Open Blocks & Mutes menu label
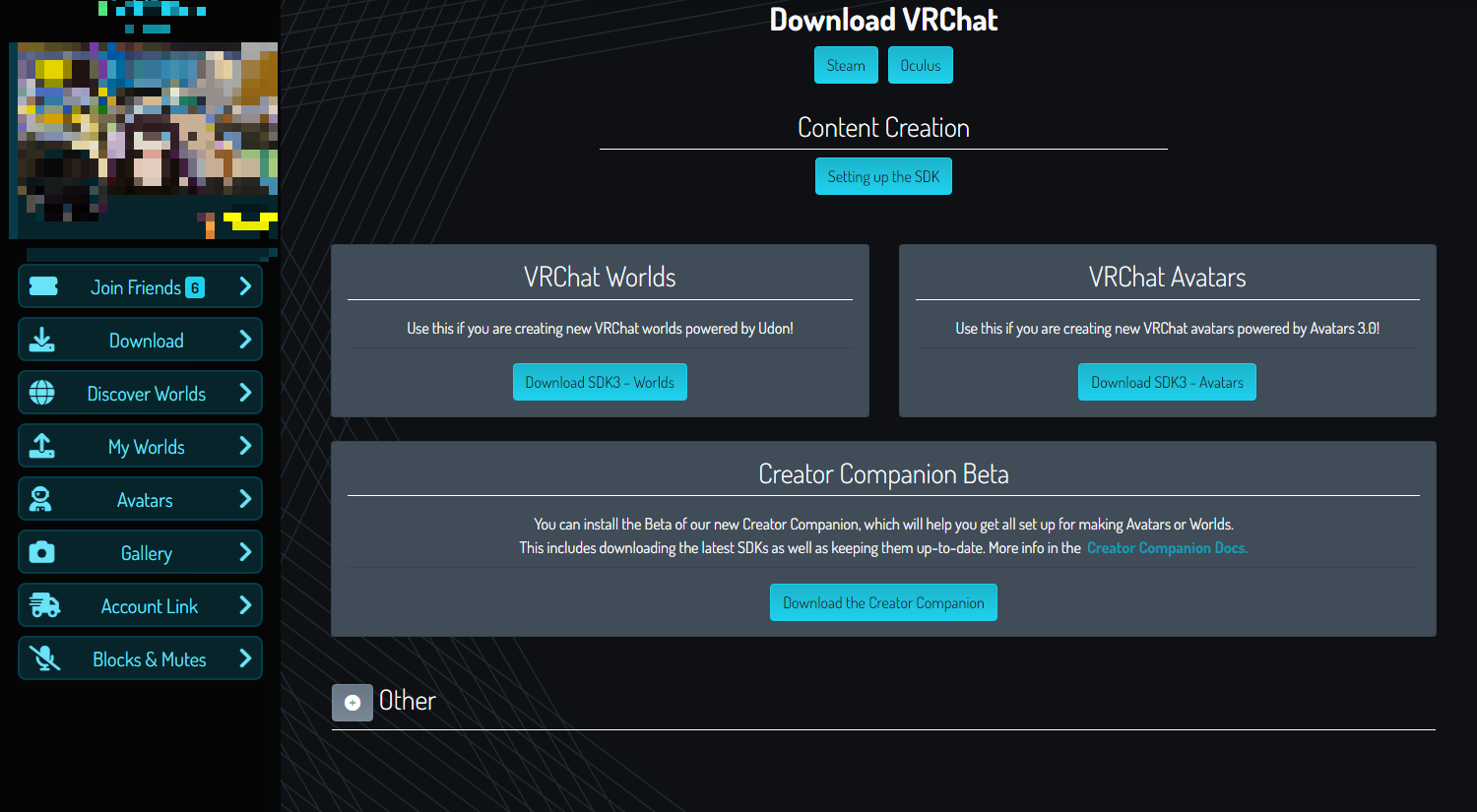The image size is (1477, 812). tap(150, 659)
